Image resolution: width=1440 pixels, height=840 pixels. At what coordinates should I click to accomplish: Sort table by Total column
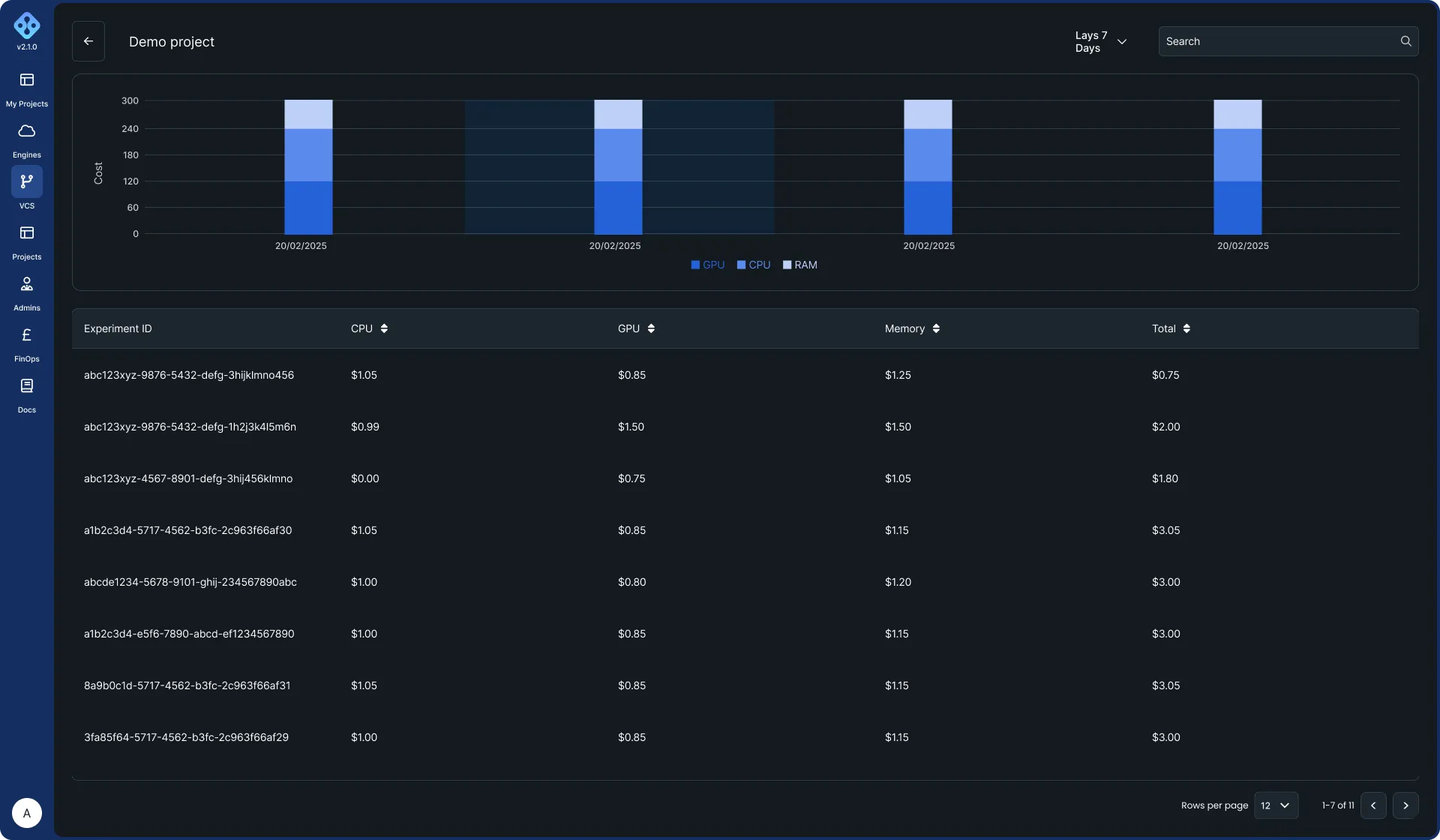click(x=1186, y=328)
